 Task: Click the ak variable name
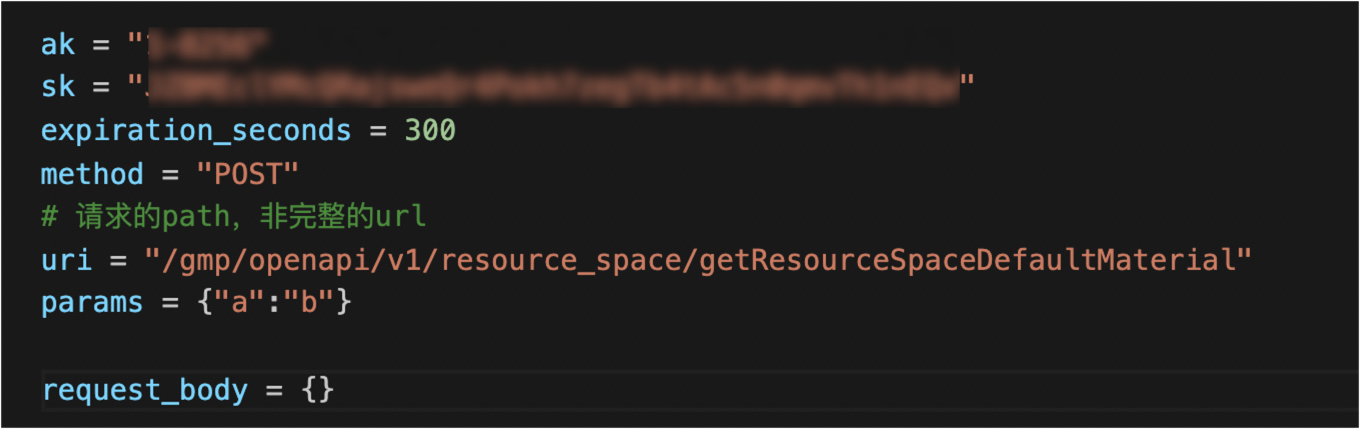[58, 45]
